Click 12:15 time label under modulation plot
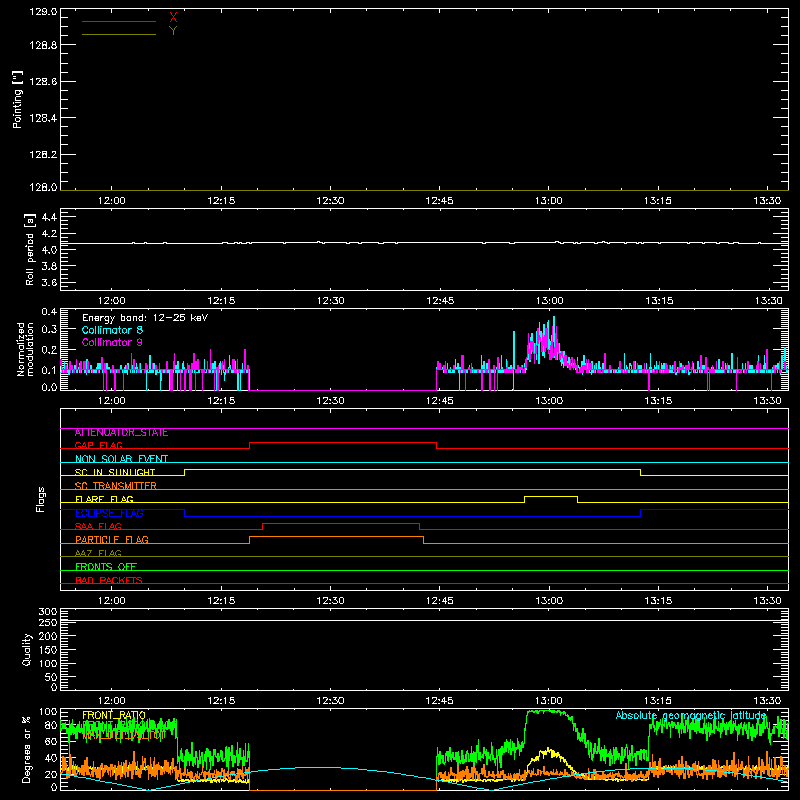 [x=221, y=401]
